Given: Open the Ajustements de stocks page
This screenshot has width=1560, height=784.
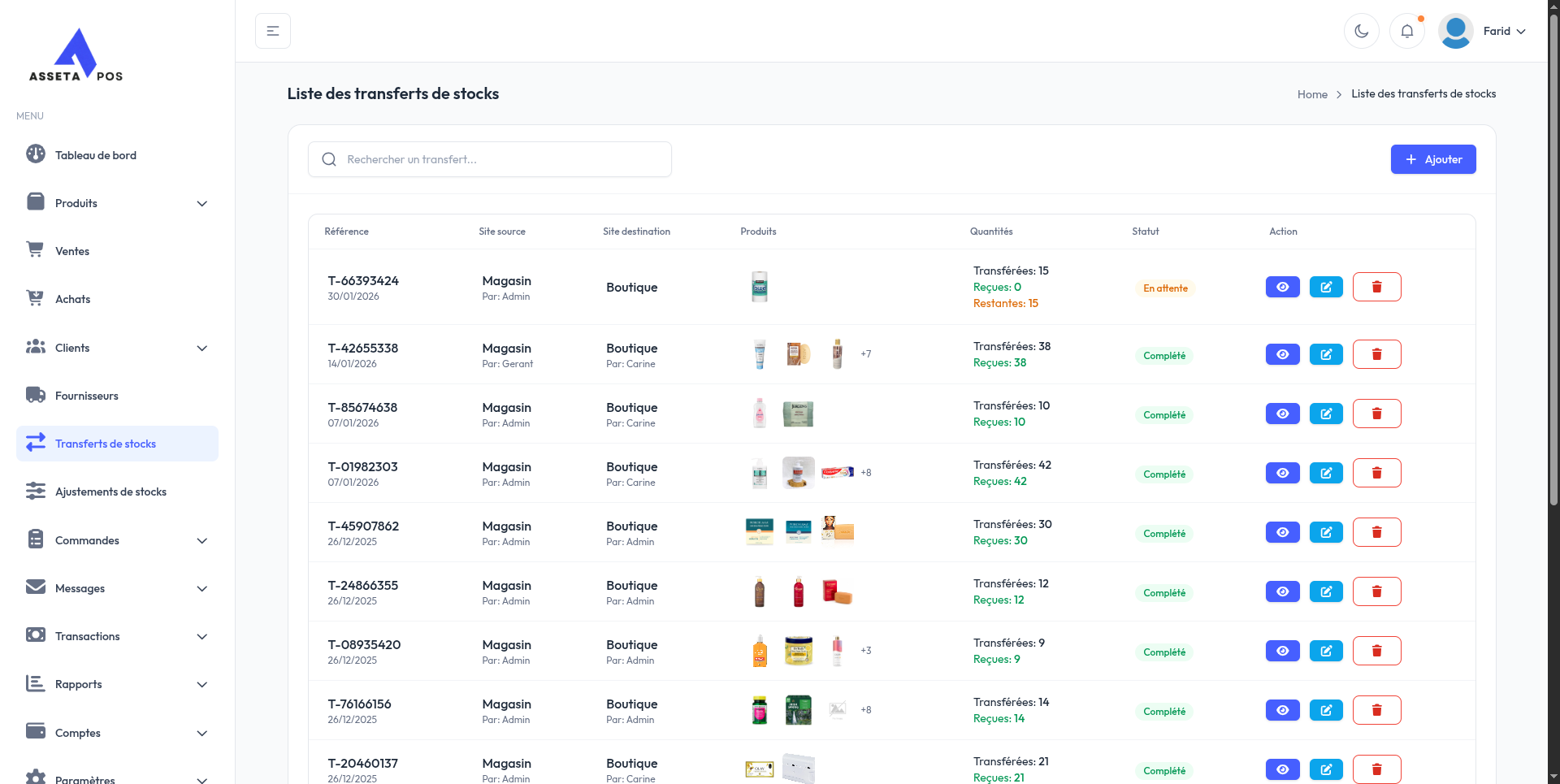Looking at the screenshot, I should 110,492.
